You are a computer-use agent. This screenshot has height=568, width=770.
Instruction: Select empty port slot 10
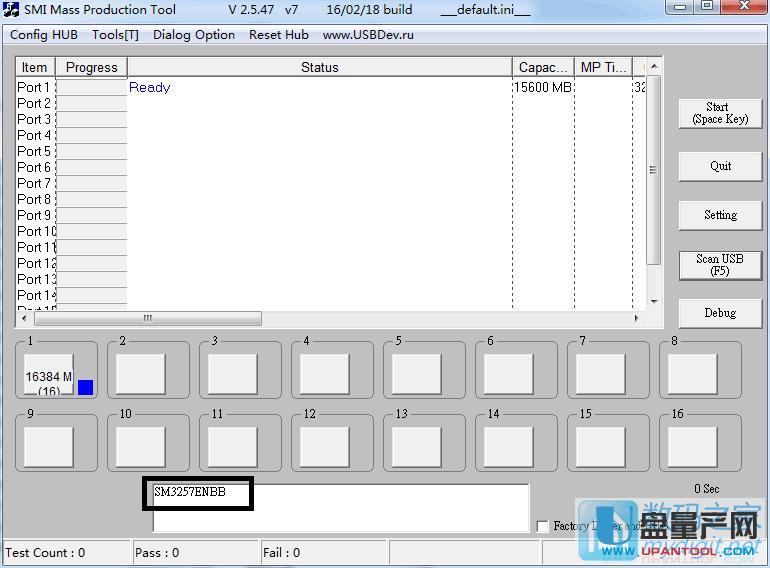(x=140, y=447)
